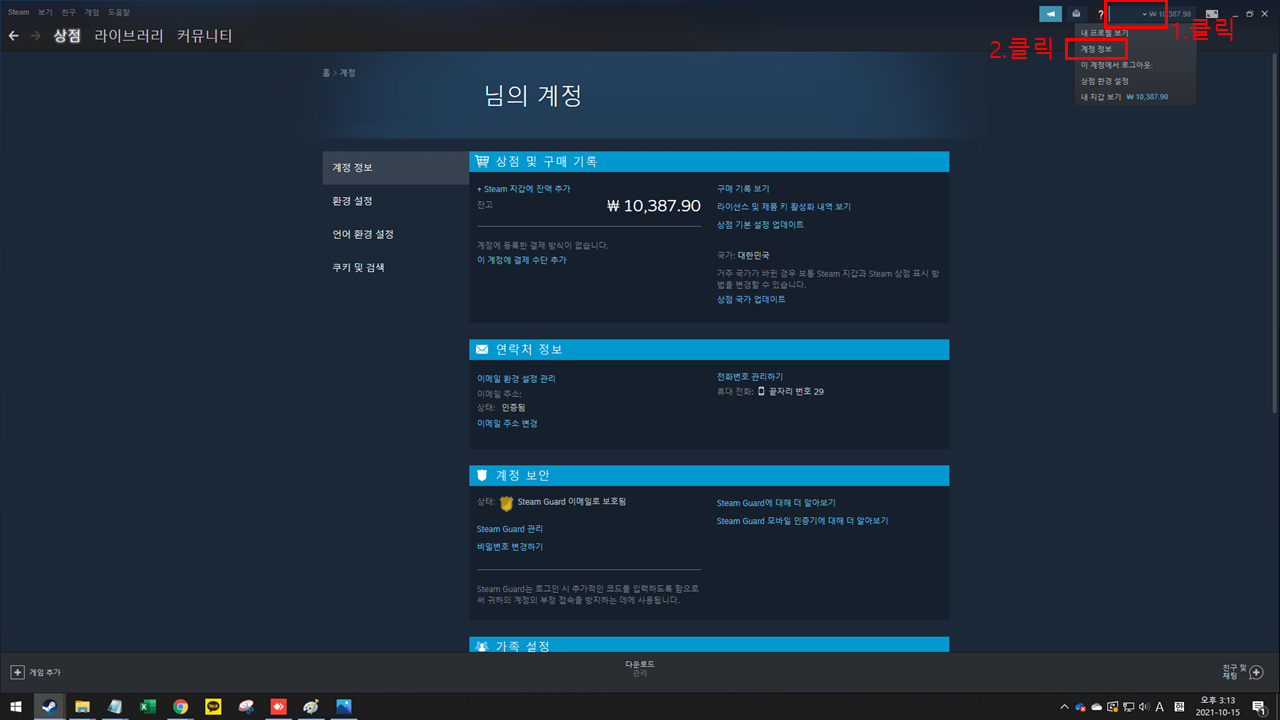The width and height of the screenshot is (1280, 720).
Task: Open the Photos app in the taskbar
Action: [344, 707]
